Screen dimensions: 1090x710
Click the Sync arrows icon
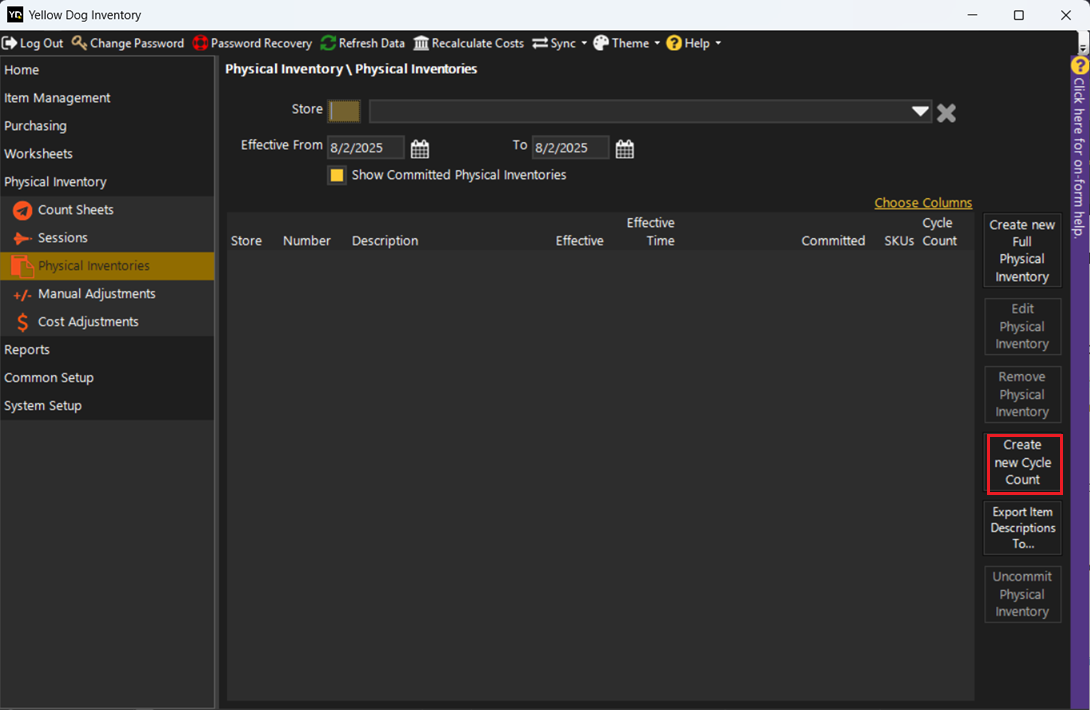pos(540,43)
